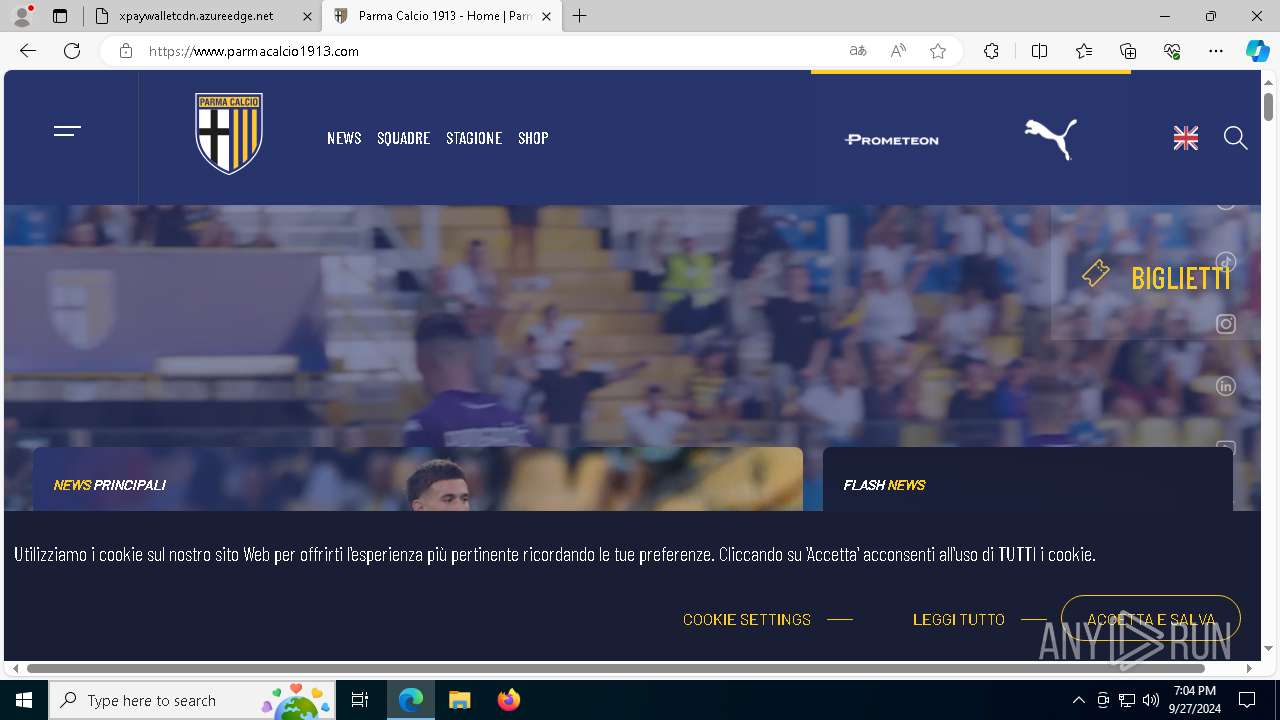Click the Parma Calcio crest logo
Image resolution: width=1280 pixels, height=720 pixels.
click(229, 134)
